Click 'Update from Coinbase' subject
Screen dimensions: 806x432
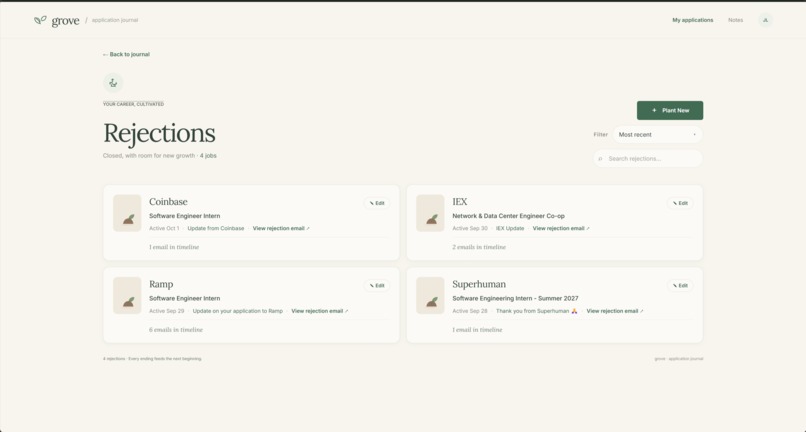click(216, 228)
